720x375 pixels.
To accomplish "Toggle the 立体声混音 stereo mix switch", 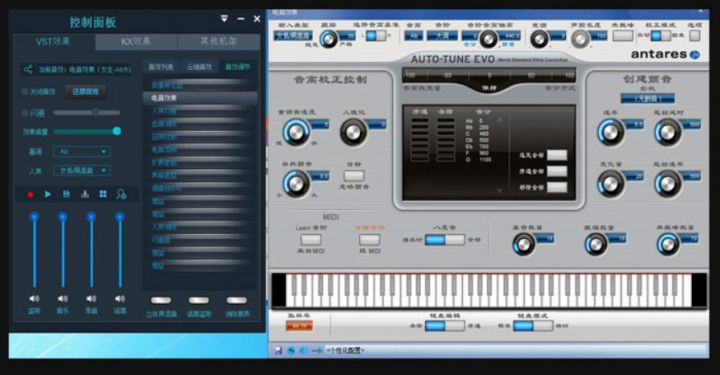I will pos(161,301).
